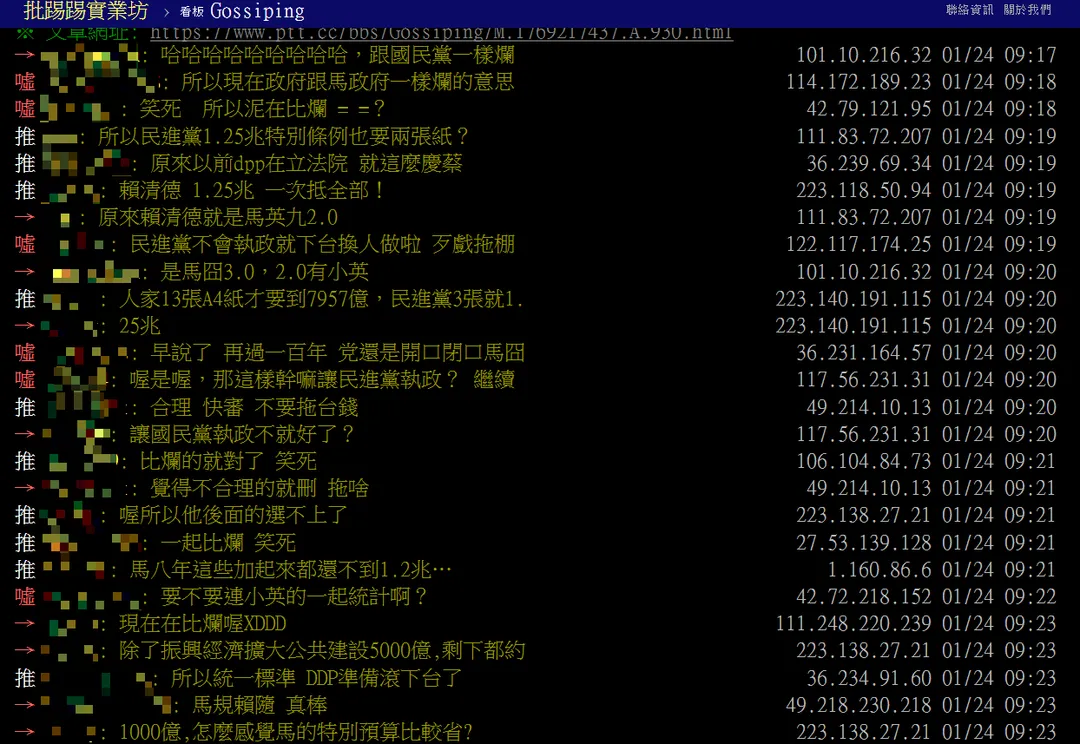
Task: Click IP address 49.218.230.218
Action: coord(859,705)
